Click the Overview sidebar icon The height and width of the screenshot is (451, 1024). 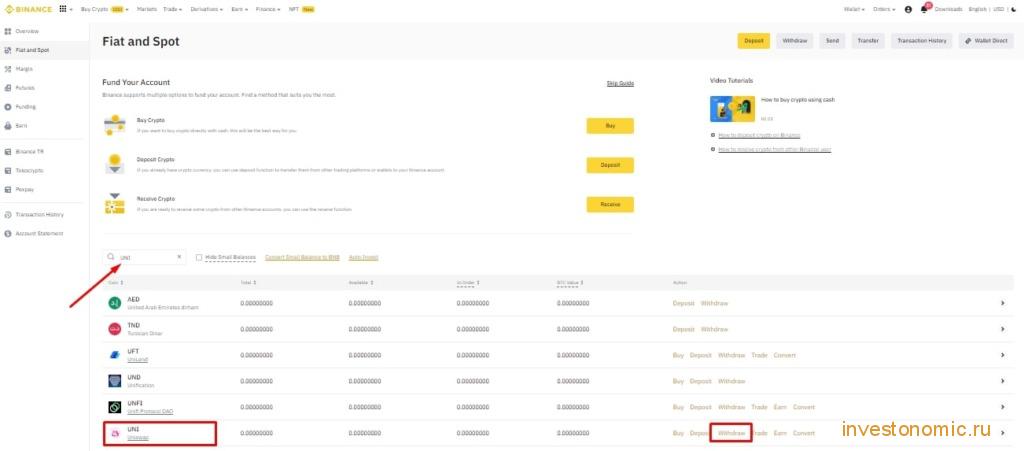(8, 31)
